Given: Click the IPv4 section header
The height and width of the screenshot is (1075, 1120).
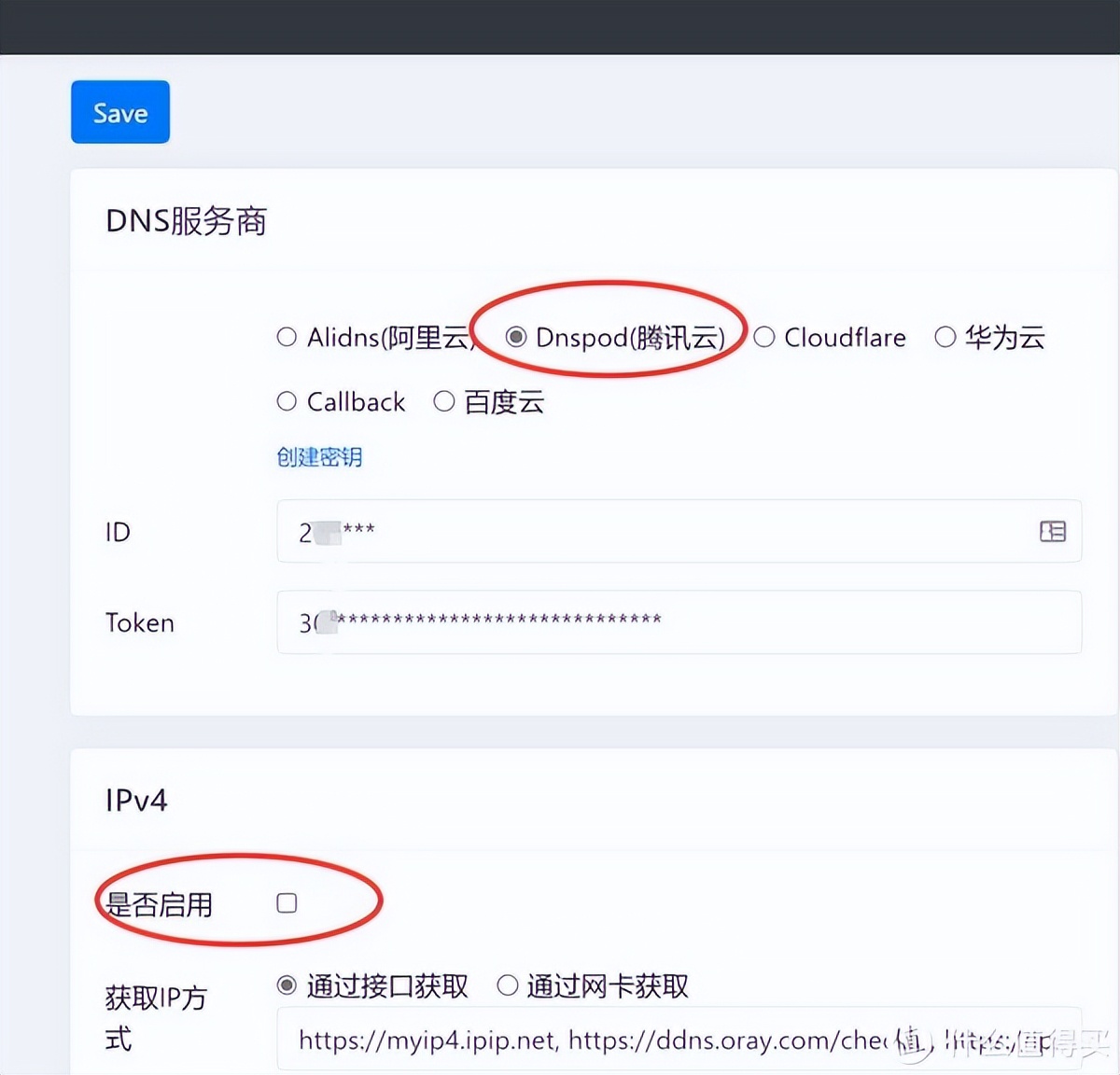Looking at the screenshot, I should pos(135,799).
